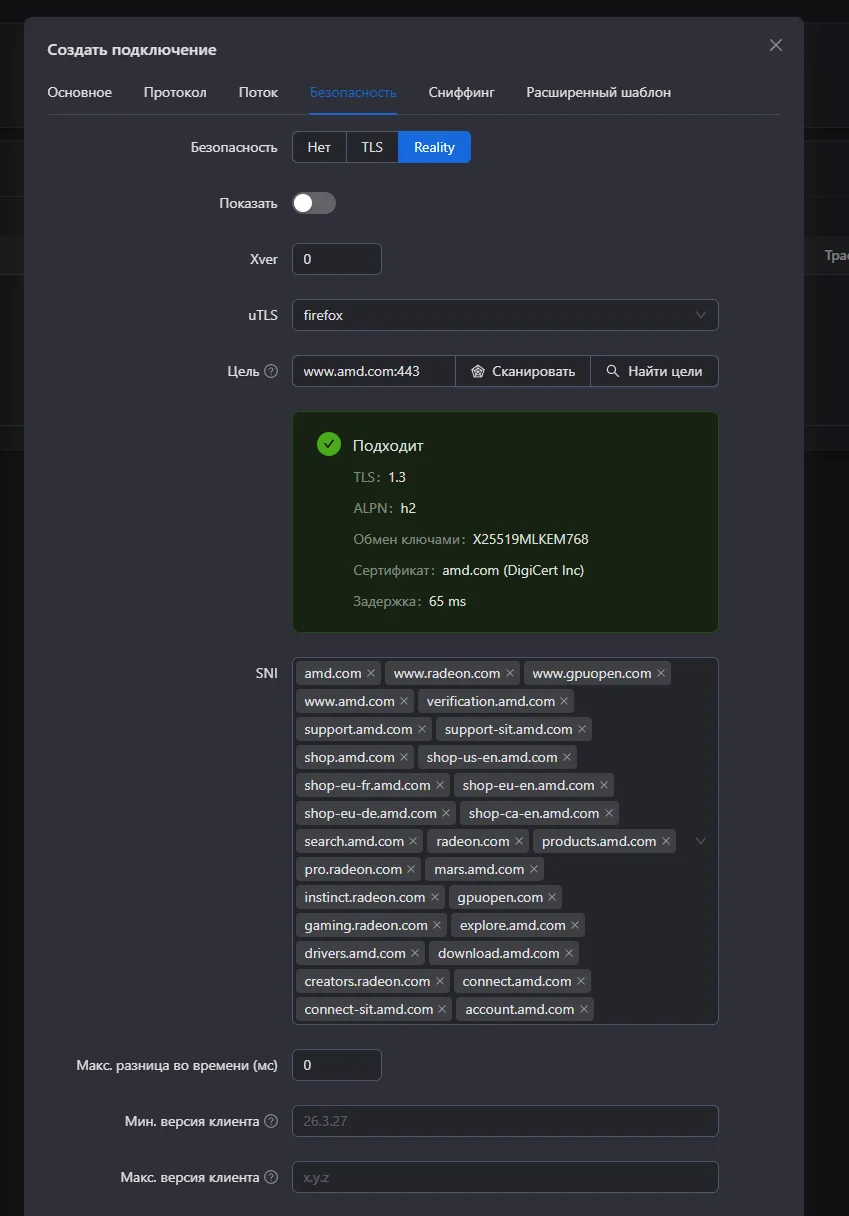
Task: Click Найти цели button
Action: tap(655, 371)
